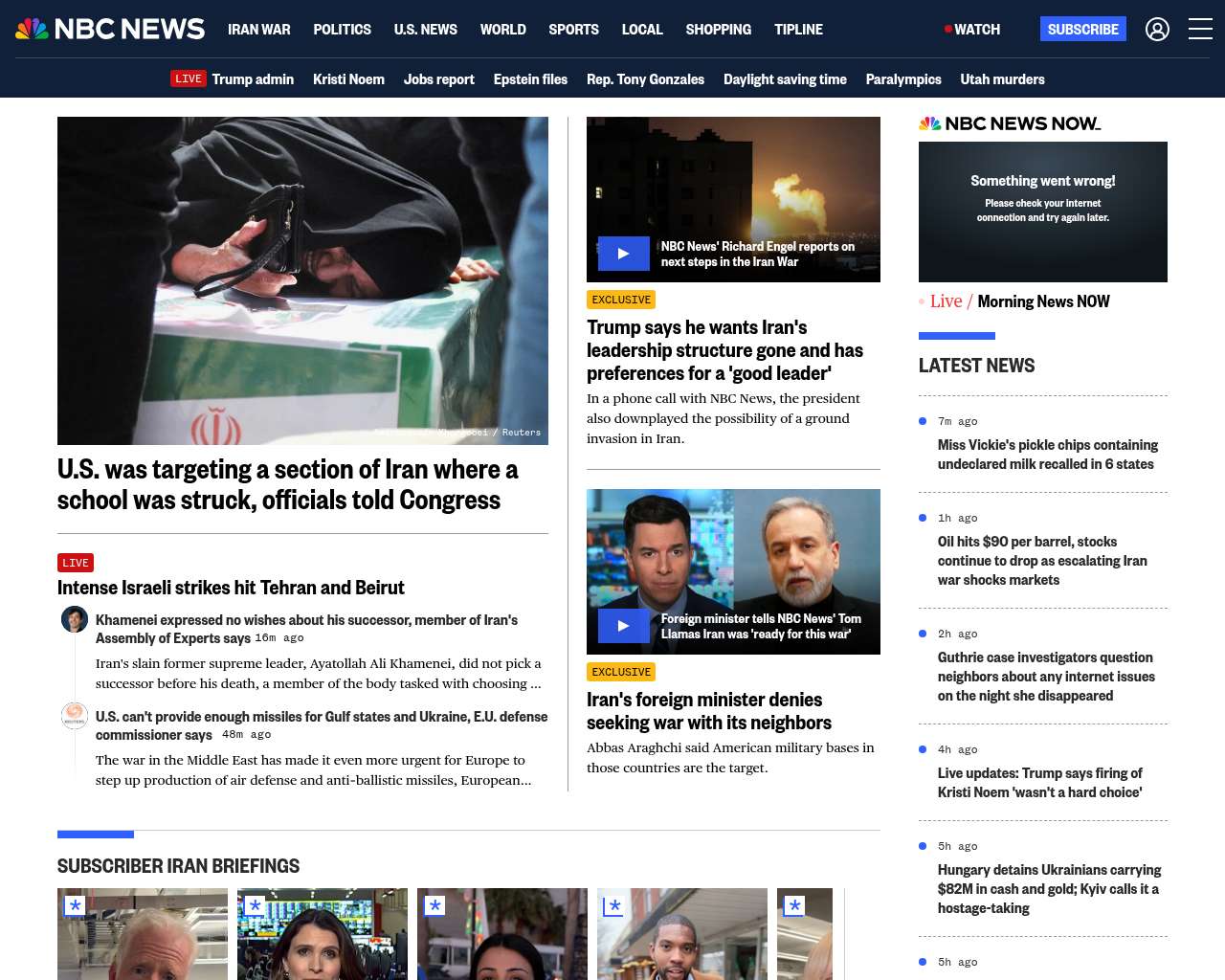Open the Kristi Noem trending topic

click(x=348, y=78)
